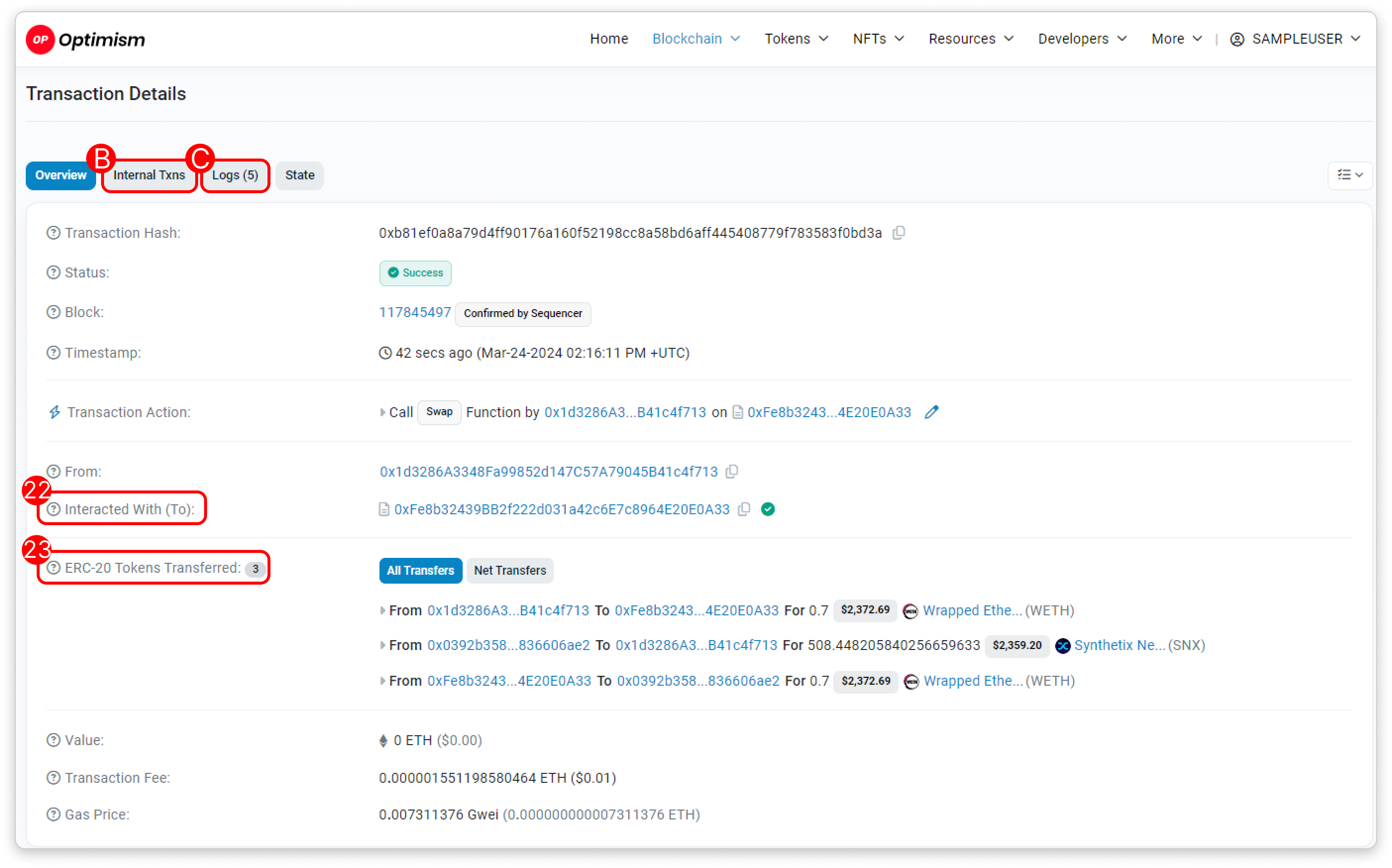
Task: Click the help icon beside From
Action: (x=54, y=471)
